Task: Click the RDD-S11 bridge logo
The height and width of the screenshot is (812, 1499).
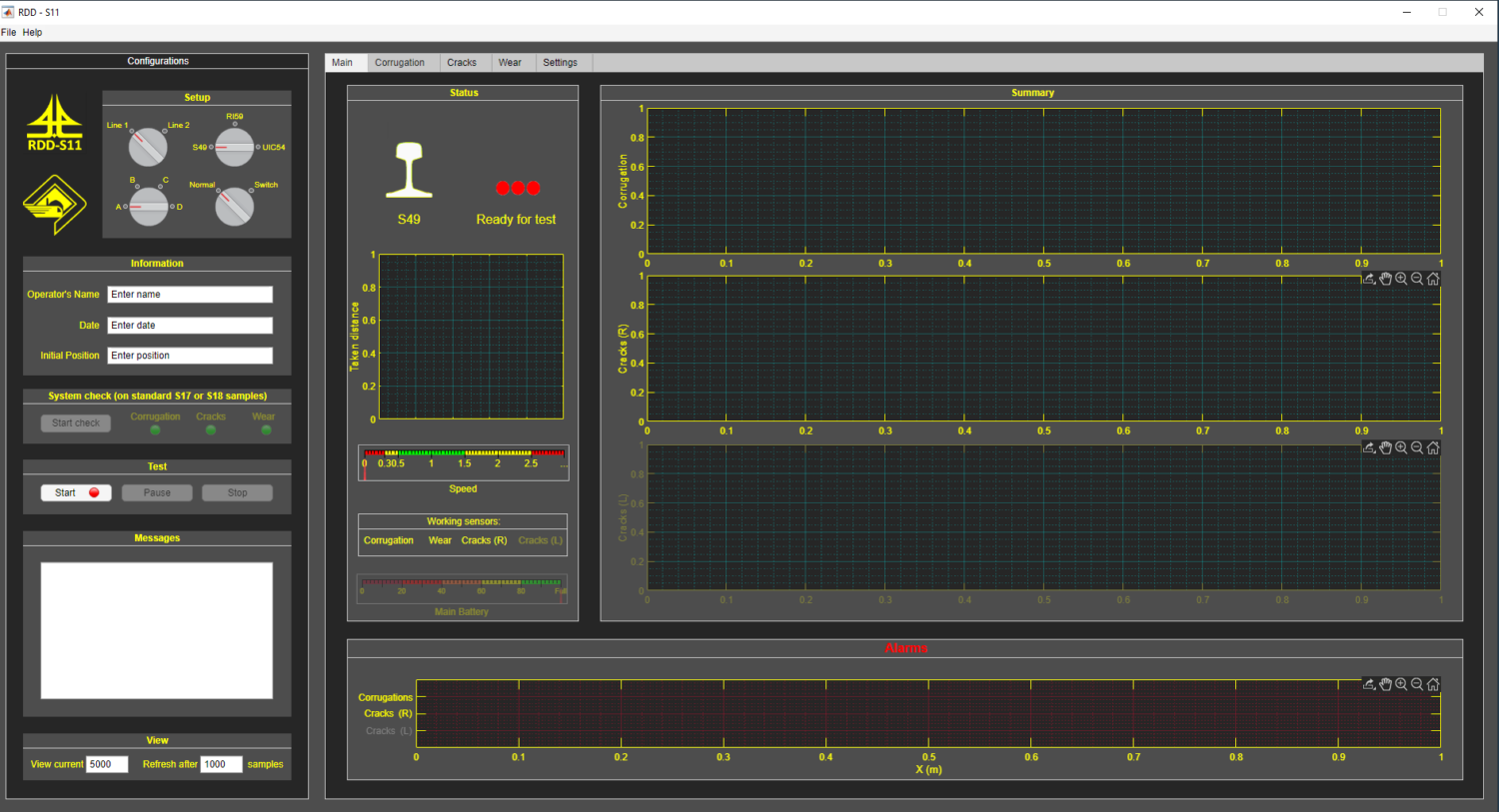Action: (x=55, y=123)
